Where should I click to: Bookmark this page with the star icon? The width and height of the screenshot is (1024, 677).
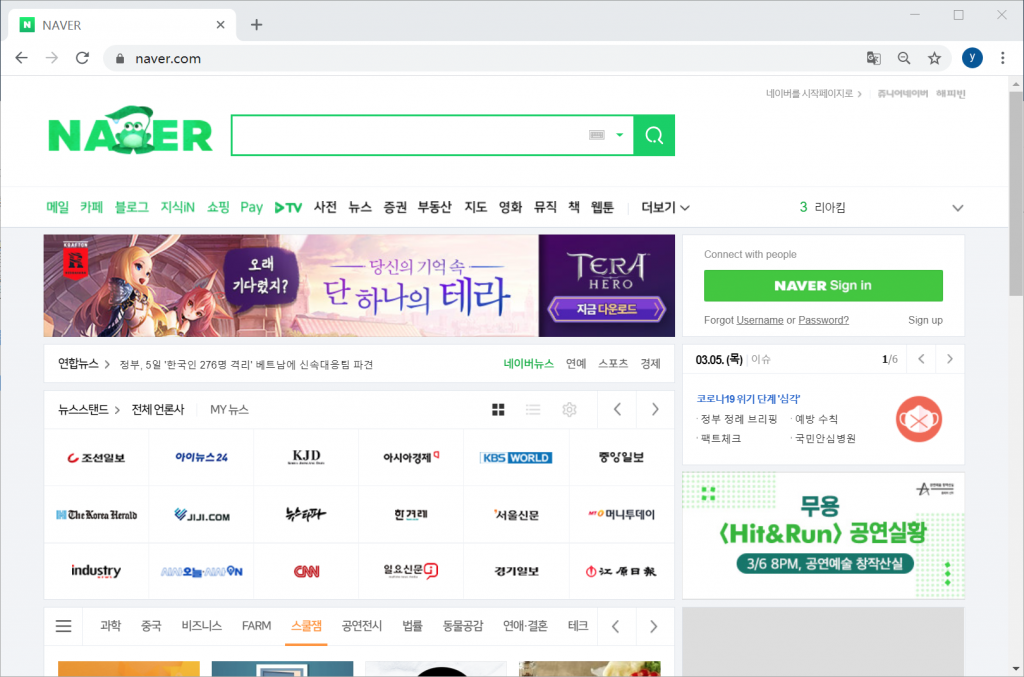click(934, 58)
